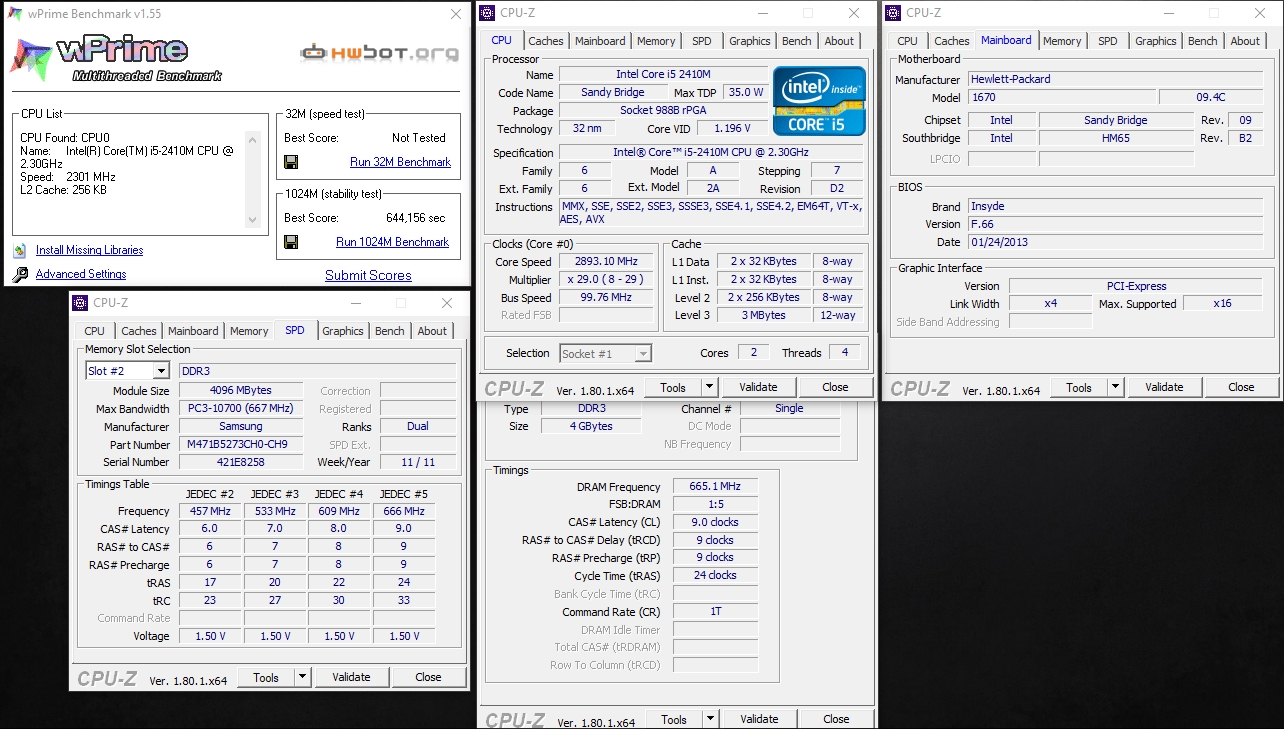Click the Submit Scores link
Image resolution: width=1284 pixels, height=729 pixels.
[x=368, y=275]
